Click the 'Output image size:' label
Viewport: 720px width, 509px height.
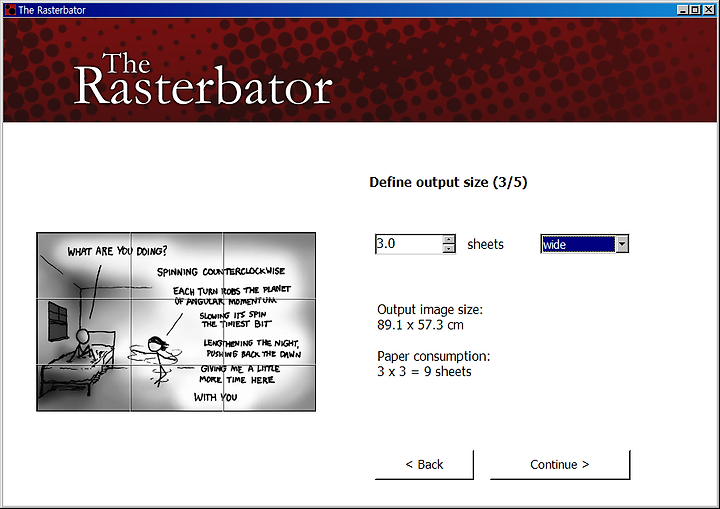pyautogui.click(x=430, y=310)
